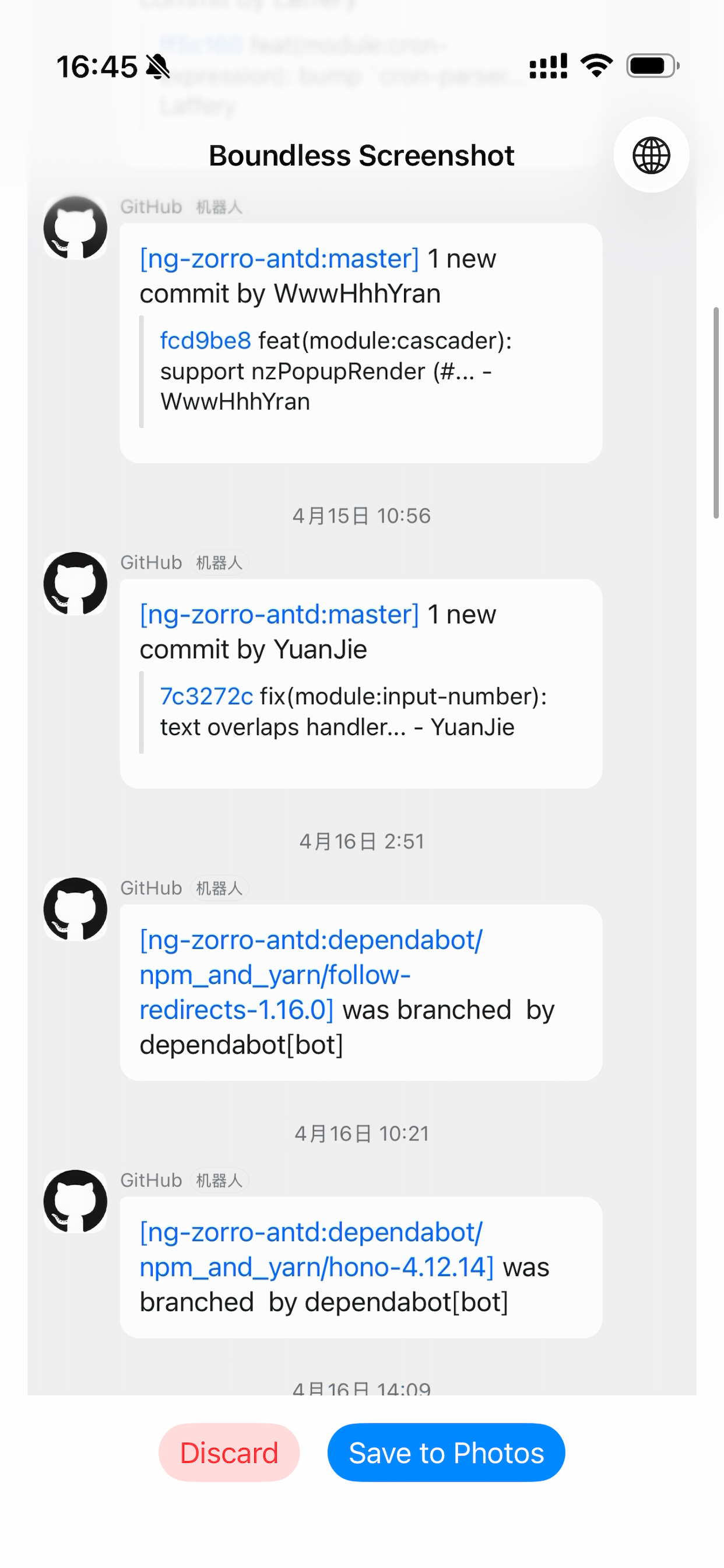Tap the 机器人 tag above YuanJie commit

tap(219, 562)
